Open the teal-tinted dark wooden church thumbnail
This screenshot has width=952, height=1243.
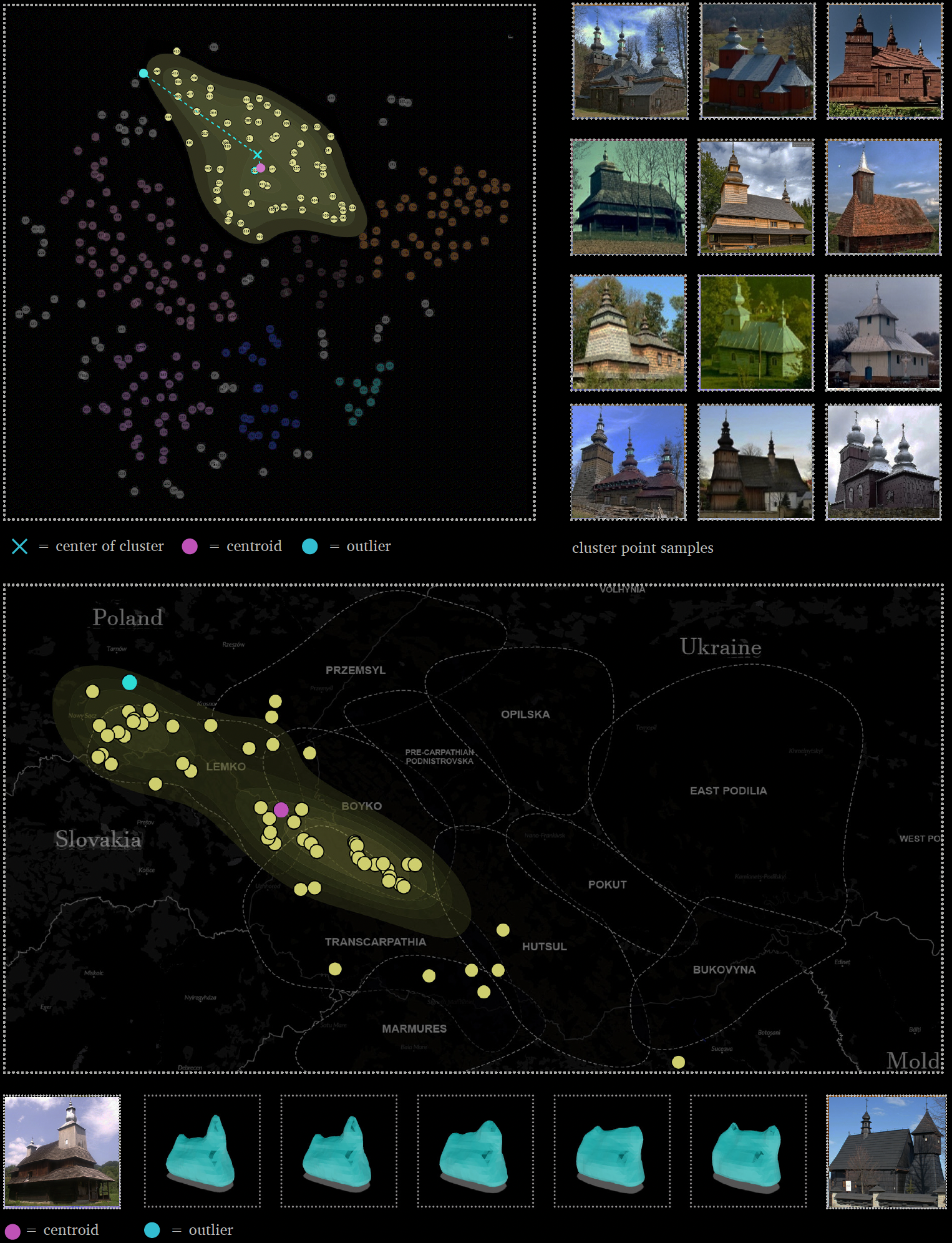(628, 197)
